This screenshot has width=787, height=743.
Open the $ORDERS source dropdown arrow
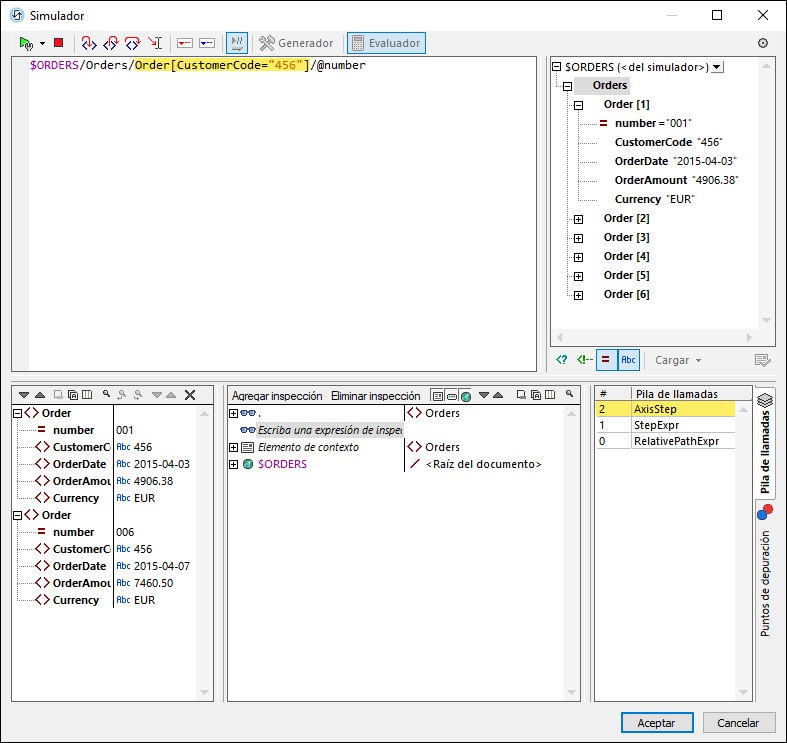(717, 67)
